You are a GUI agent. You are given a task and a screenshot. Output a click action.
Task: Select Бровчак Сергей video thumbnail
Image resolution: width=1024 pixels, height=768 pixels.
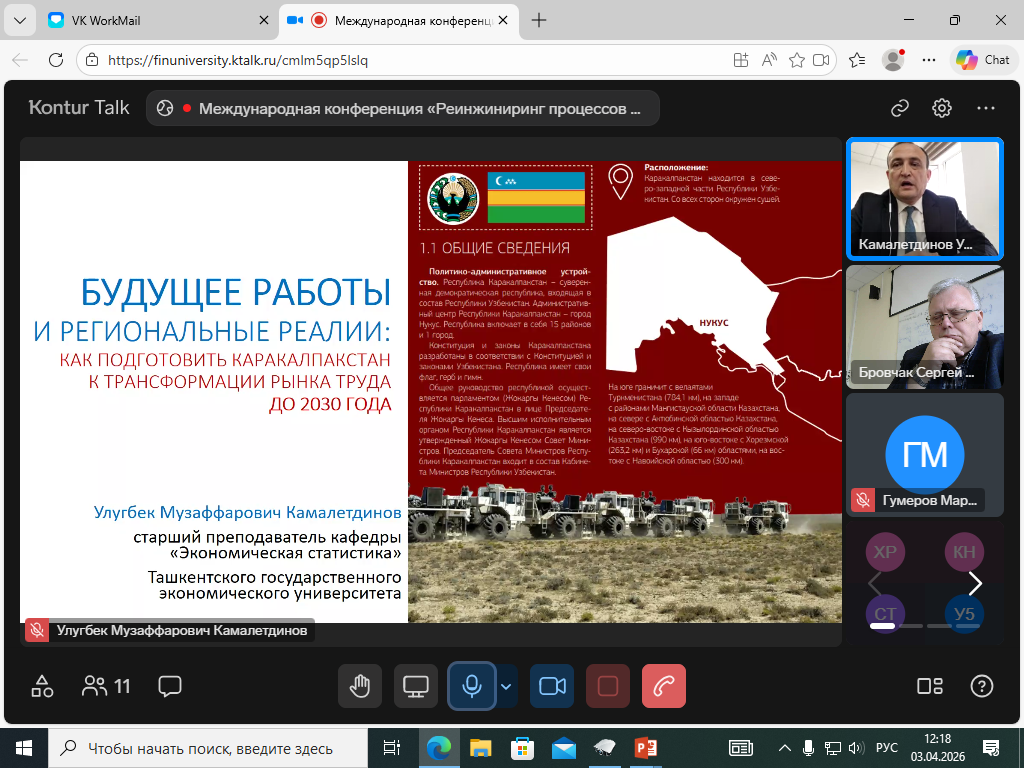coord(925,326)
